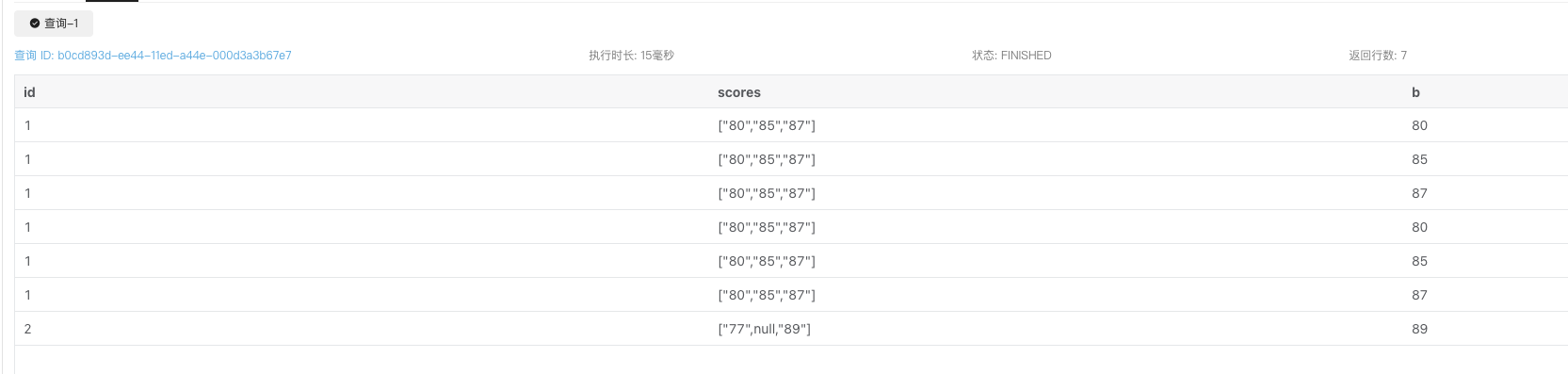Viewport: 1568px width, 374px height.
Task: Click b value 80 in first row
Action: point(1419,125)
